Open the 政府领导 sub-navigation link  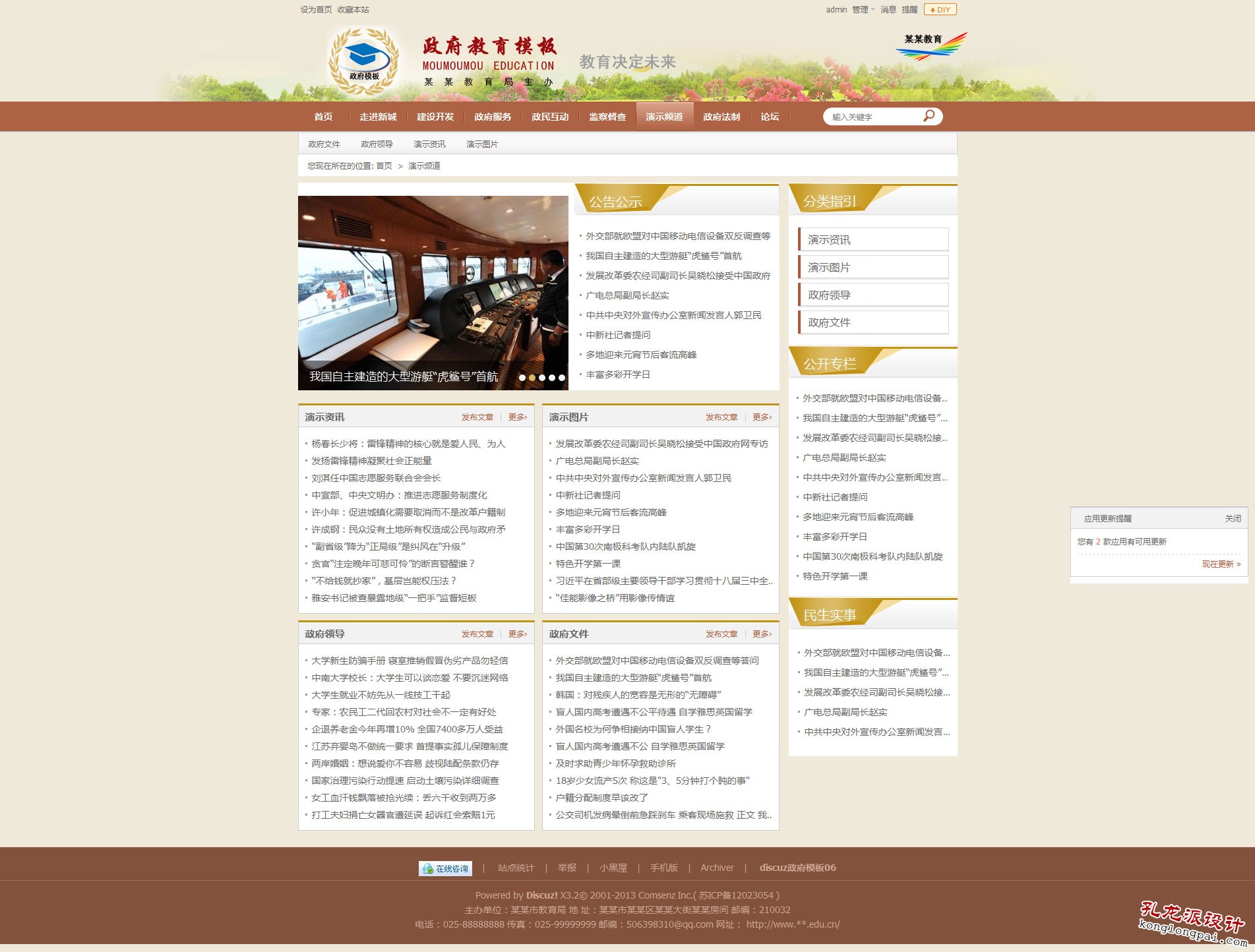point(377,144)
